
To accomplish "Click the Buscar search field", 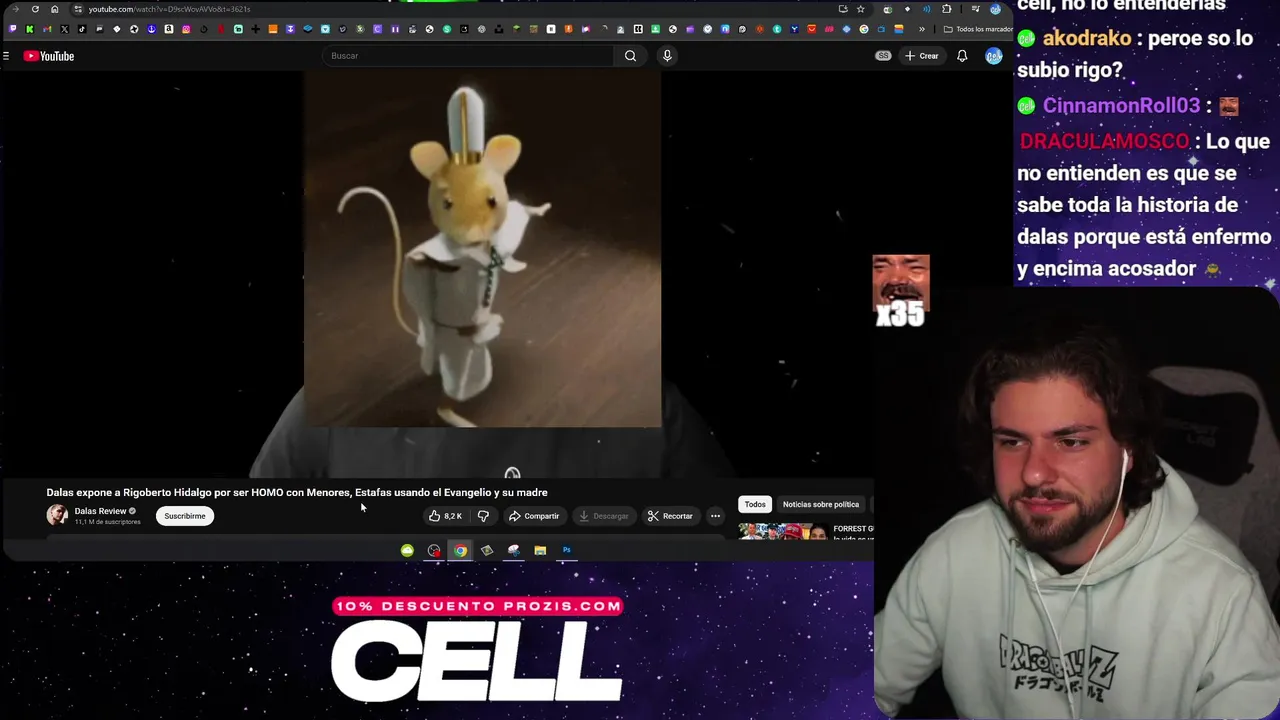I will tap(469, 56).
